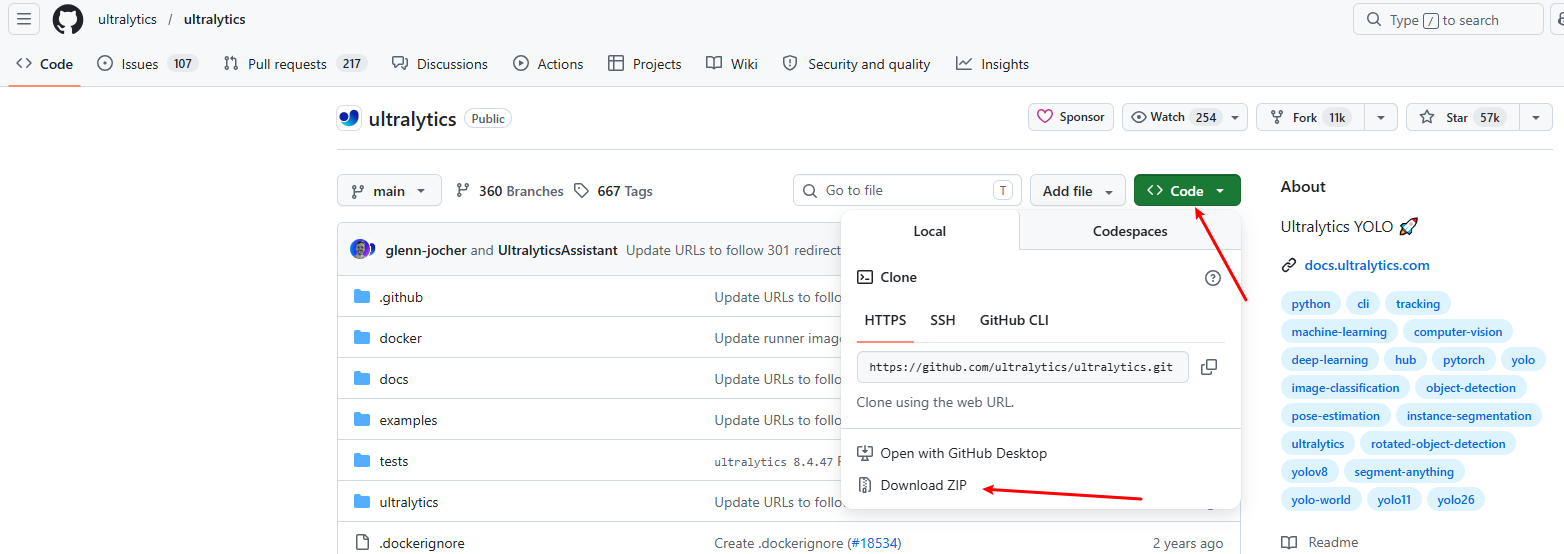Open the Star lists dropdown arrow
Viewport: 1564px width, 554px height.
point(1536,117)
